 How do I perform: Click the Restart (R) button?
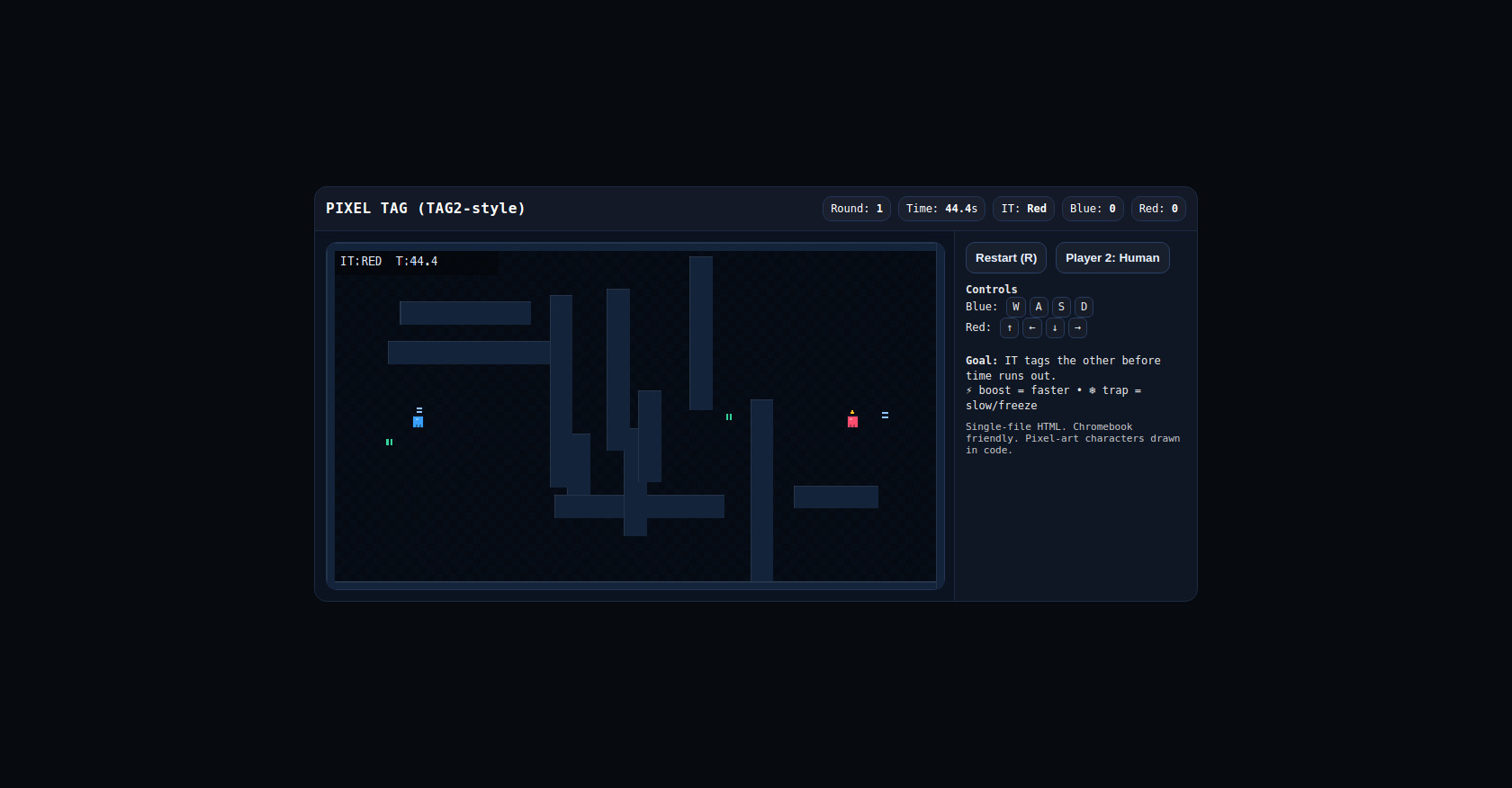[x=1005, y=258]
